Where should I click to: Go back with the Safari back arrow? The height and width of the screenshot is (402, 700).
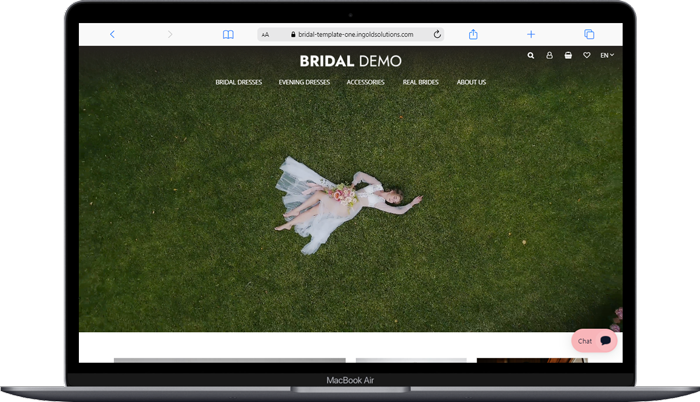[x=112, y=34]
